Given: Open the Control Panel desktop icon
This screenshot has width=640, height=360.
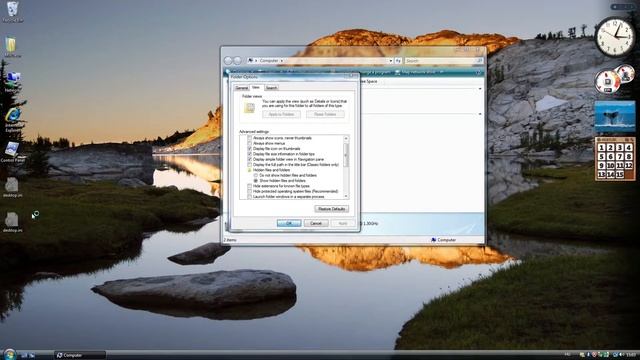Looking at the screenshot, I should [x=12, y=152].
